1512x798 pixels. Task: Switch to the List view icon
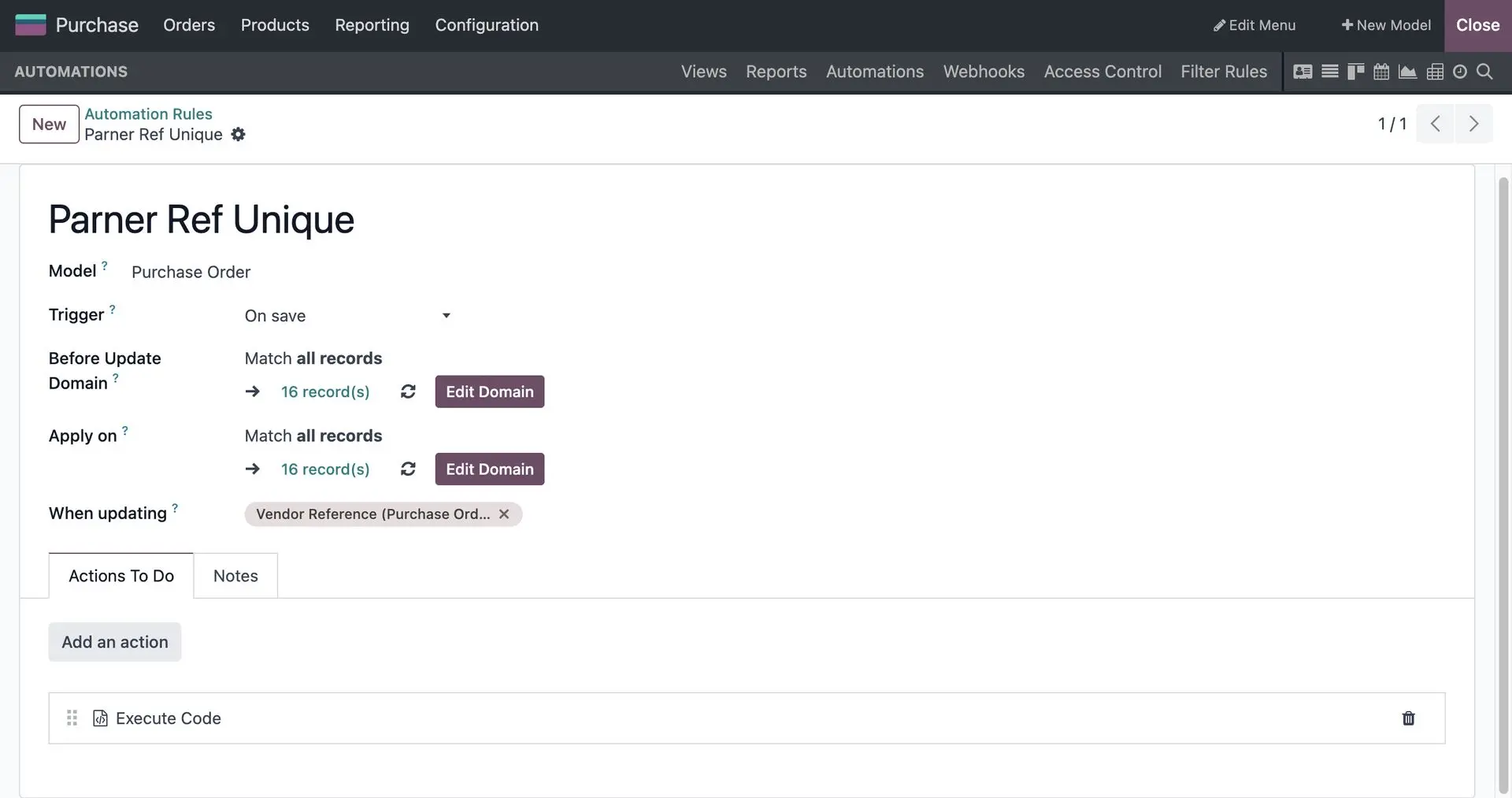click(x=1329, y=72)
